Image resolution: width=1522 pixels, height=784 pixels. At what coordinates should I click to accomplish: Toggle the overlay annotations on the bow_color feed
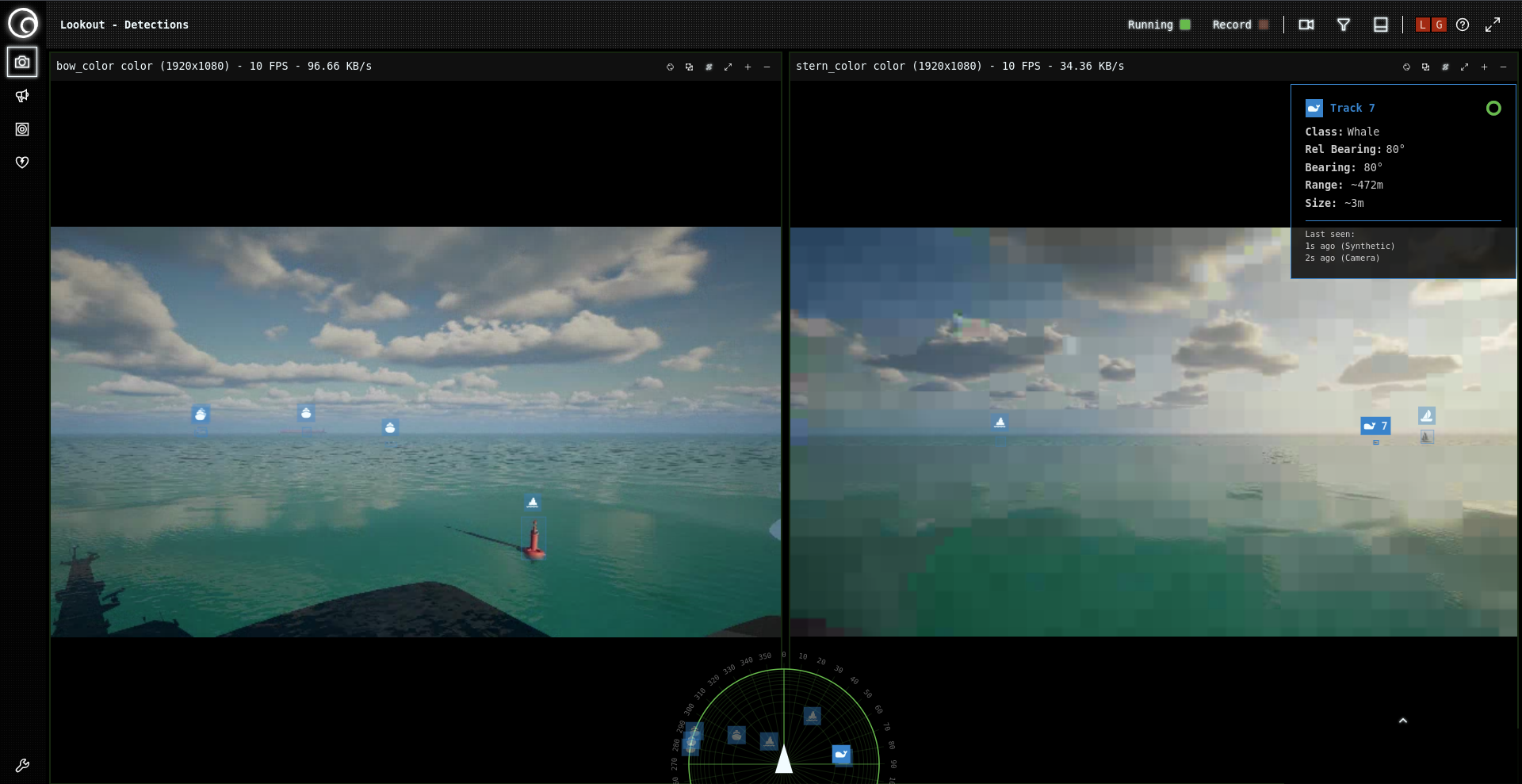tap(708, 67)
